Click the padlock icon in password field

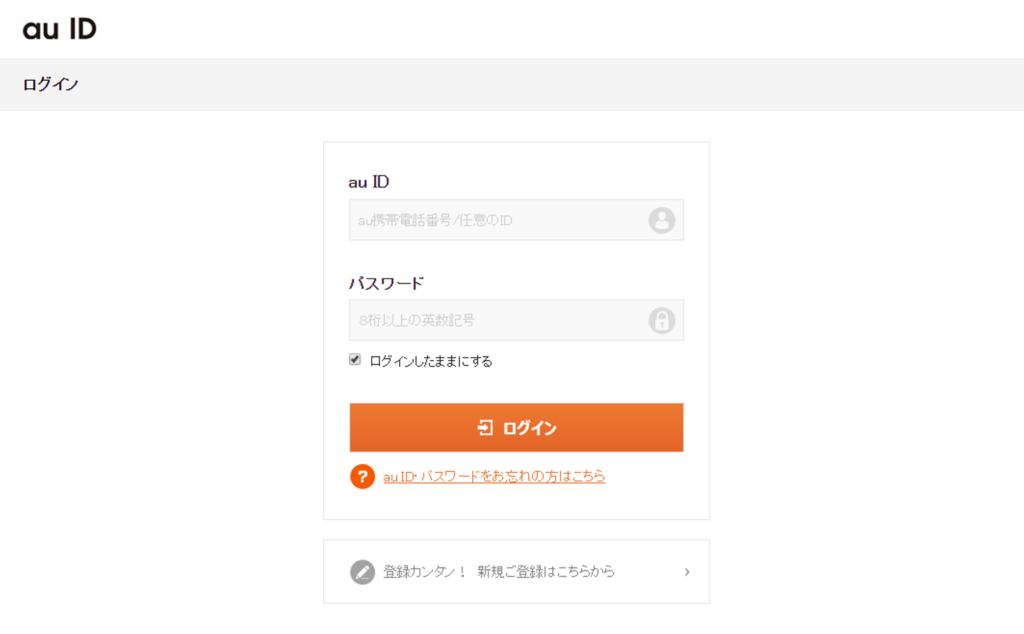coord(662,321)
